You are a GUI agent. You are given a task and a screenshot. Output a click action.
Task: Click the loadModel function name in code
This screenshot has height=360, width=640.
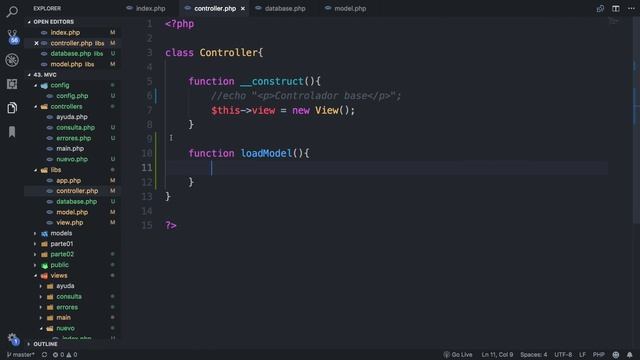coord(266,153)
